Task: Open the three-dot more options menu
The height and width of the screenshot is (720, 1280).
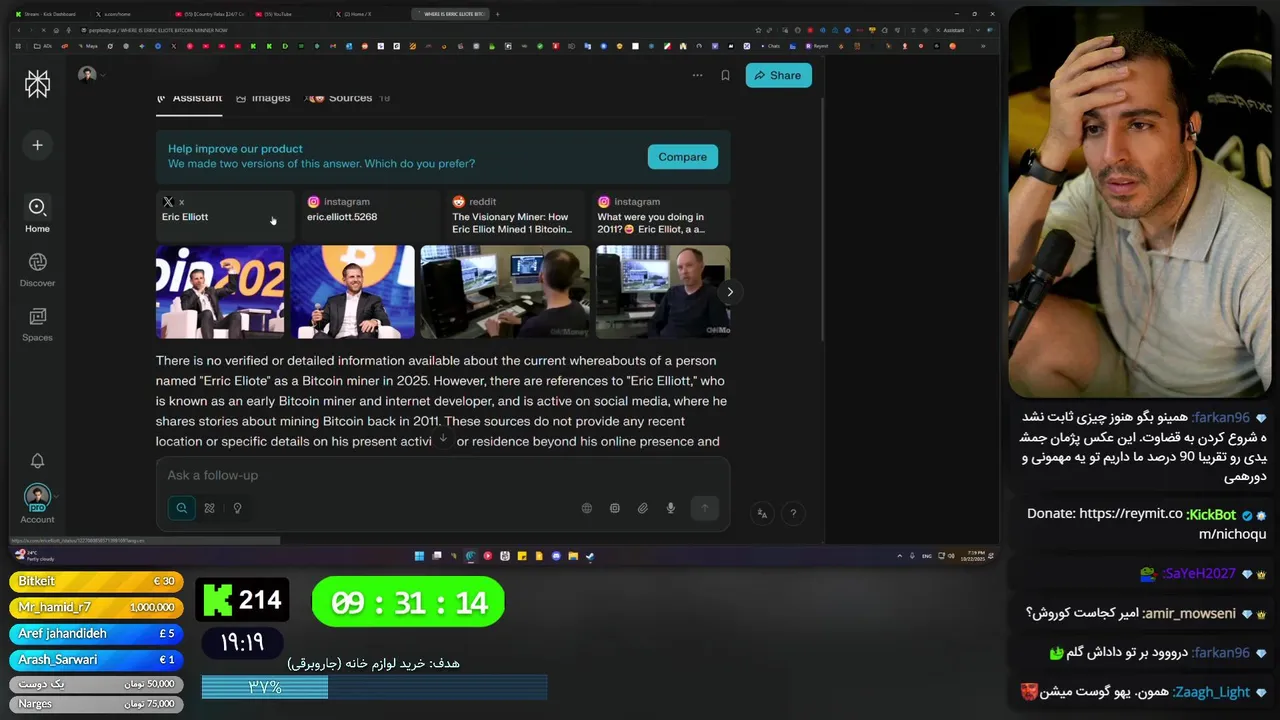Action: pyautogui.click(x=697, y=75)
